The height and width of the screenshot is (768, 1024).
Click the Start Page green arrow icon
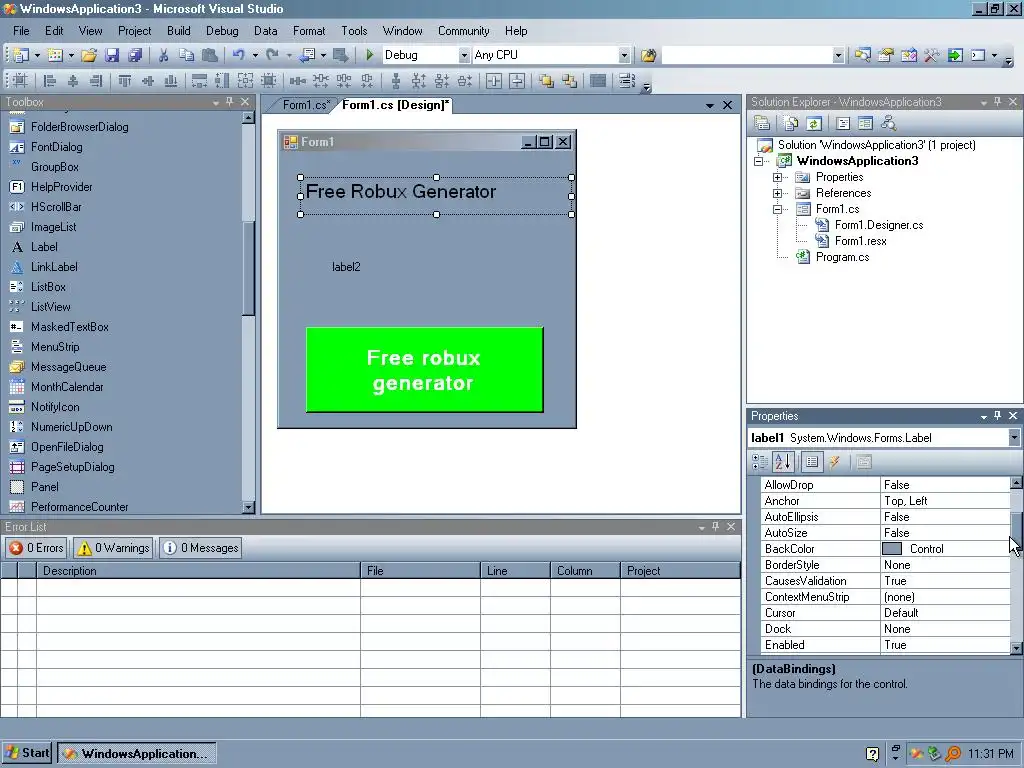pos(955,56)
